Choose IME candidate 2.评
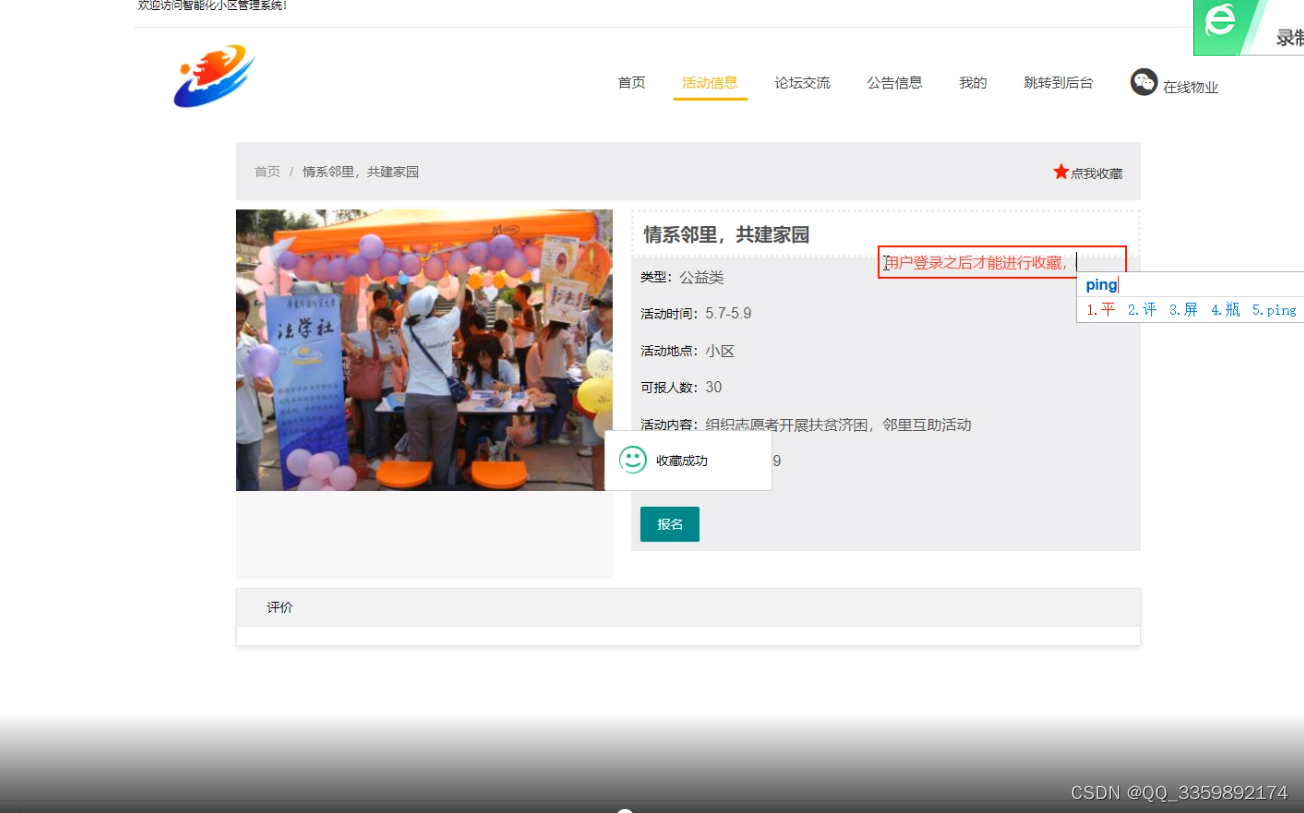 [x=1142, y=310]
